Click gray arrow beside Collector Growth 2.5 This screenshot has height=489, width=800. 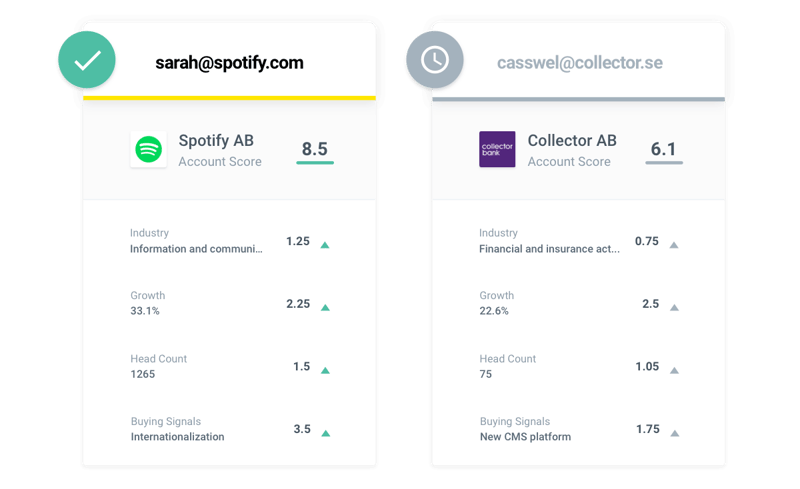point(674,307)
